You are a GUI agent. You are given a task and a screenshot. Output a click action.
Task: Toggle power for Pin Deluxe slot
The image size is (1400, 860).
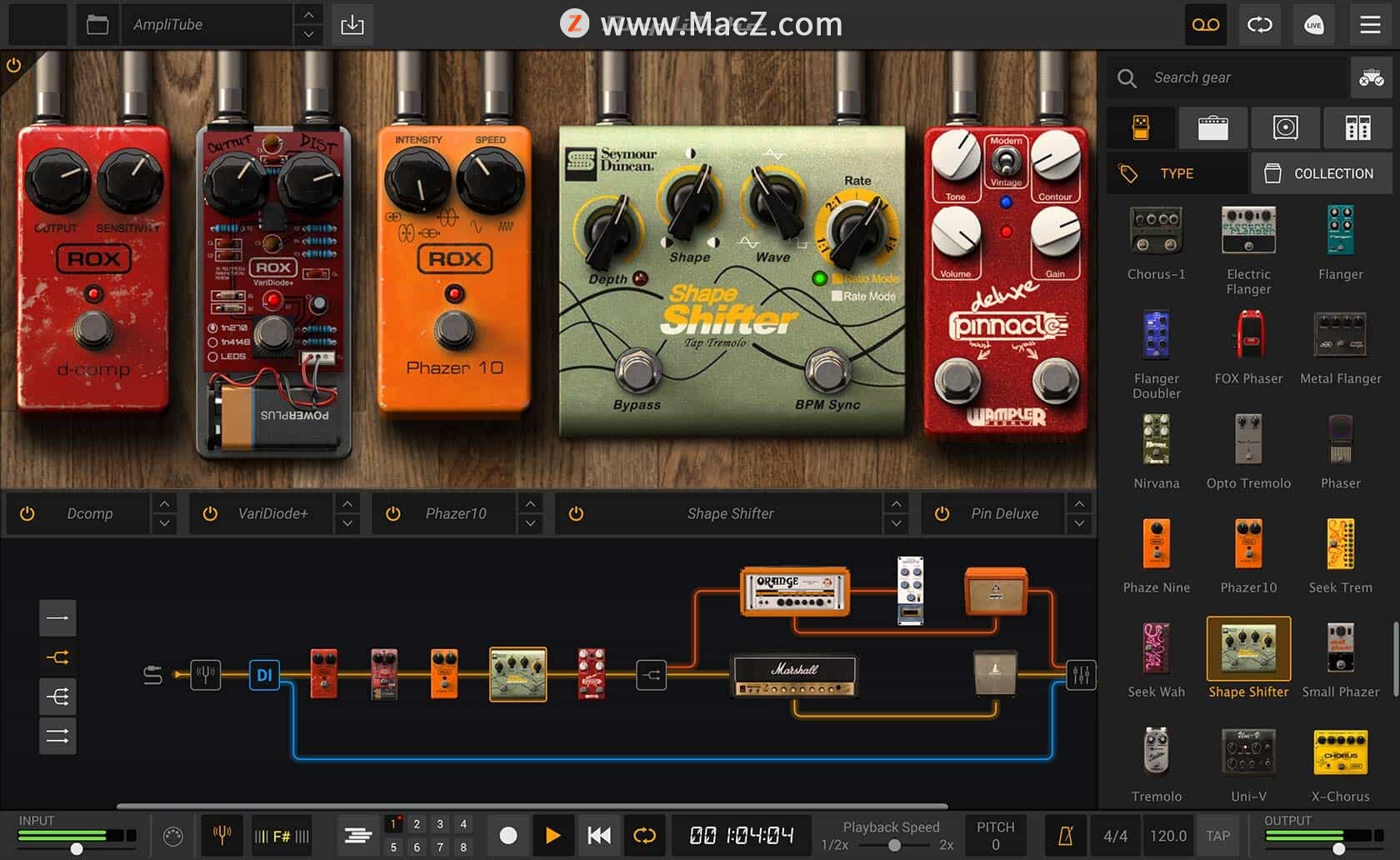[942, 513]
